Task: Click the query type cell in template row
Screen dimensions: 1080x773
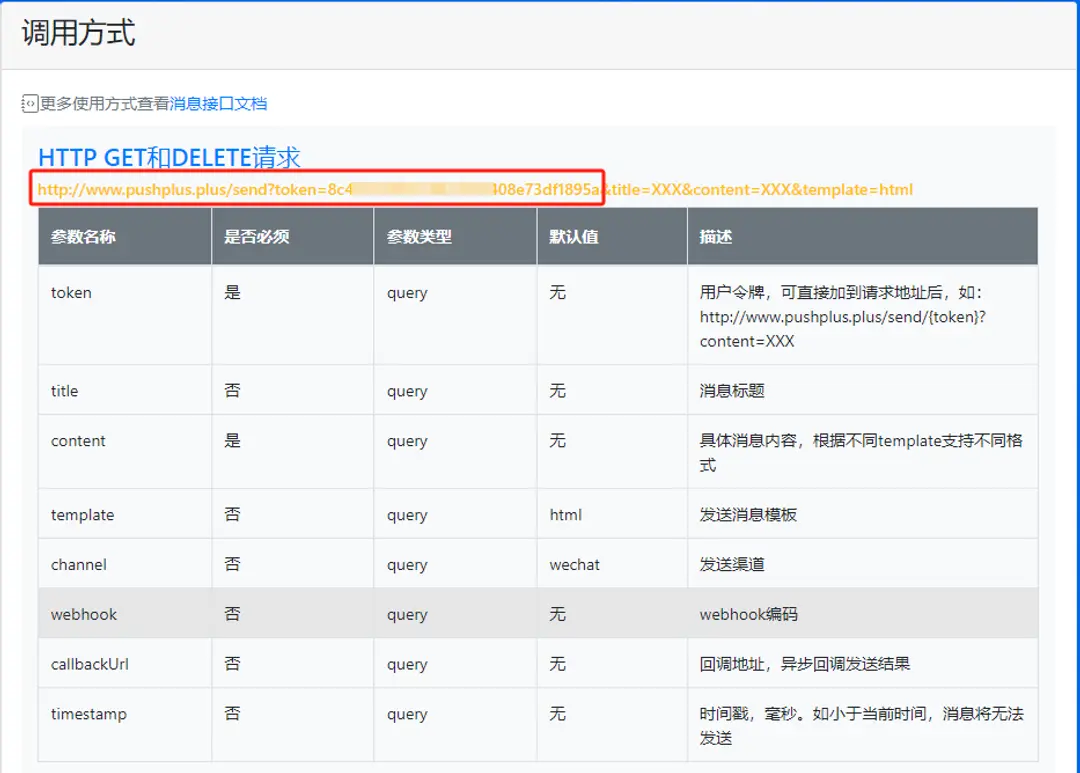Action: 455,514
